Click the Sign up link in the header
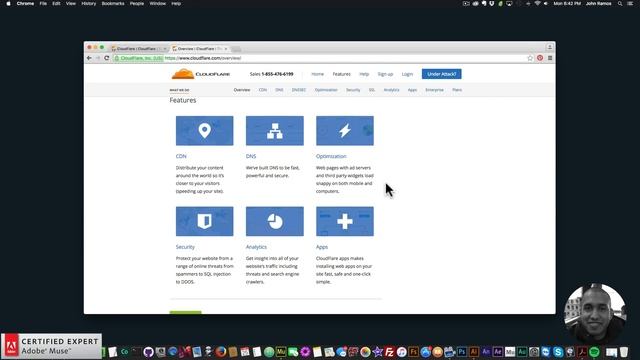The width and height of the screenshot is (640, 360). click(385, 74)
